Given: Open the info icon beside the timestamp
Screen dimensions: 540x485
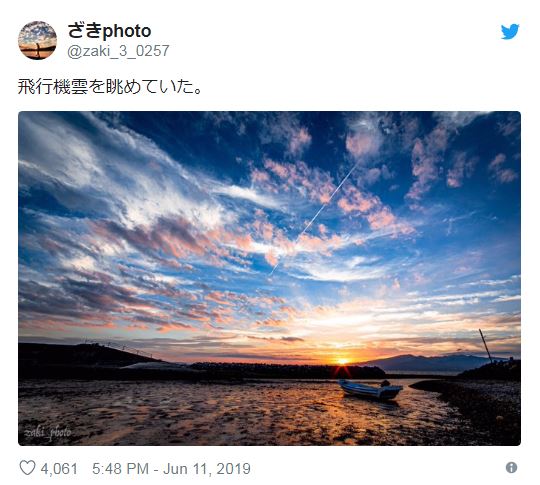Looking at the screenshot, I should tap(511, 467).
